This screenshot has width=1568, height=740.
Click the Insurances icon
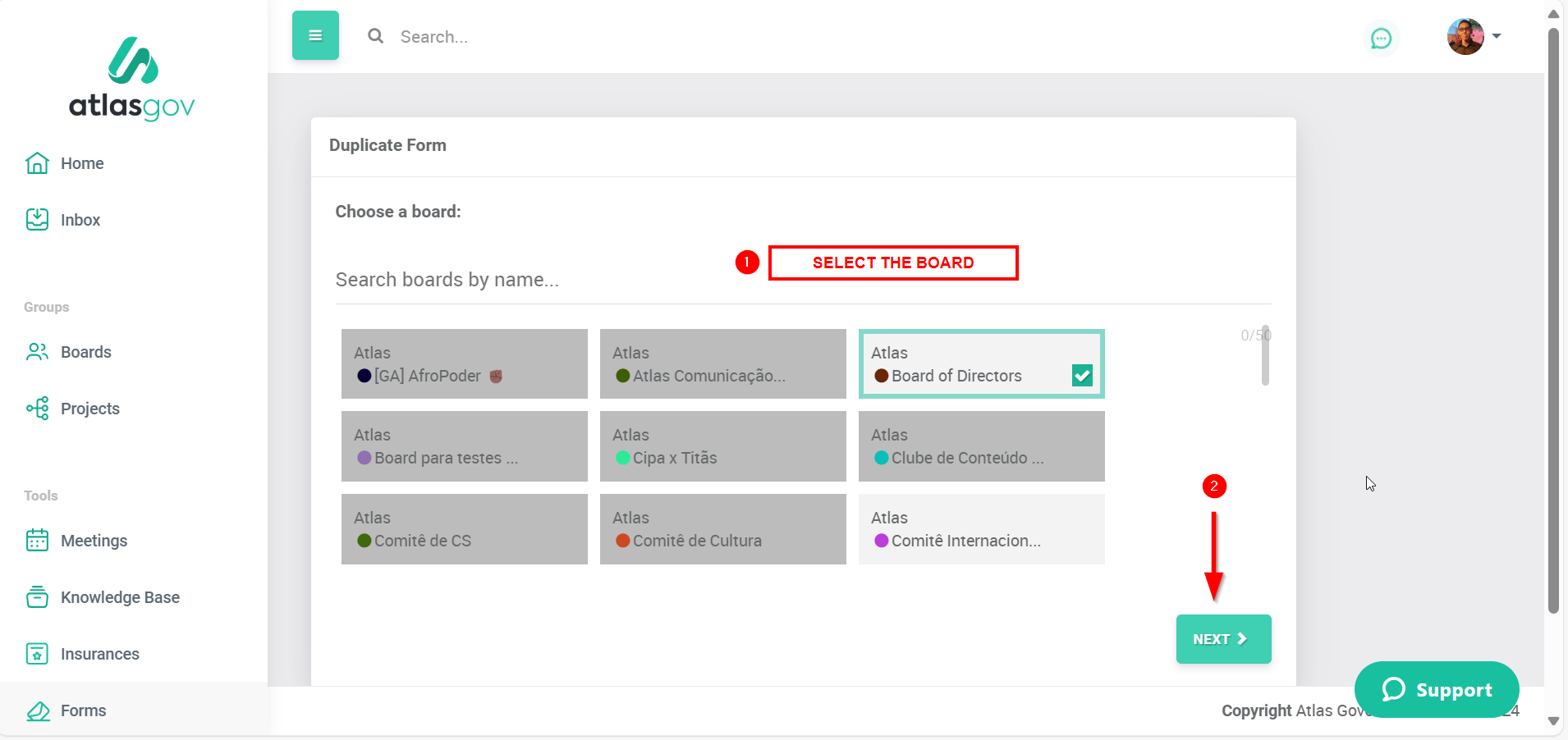(37, 654)
